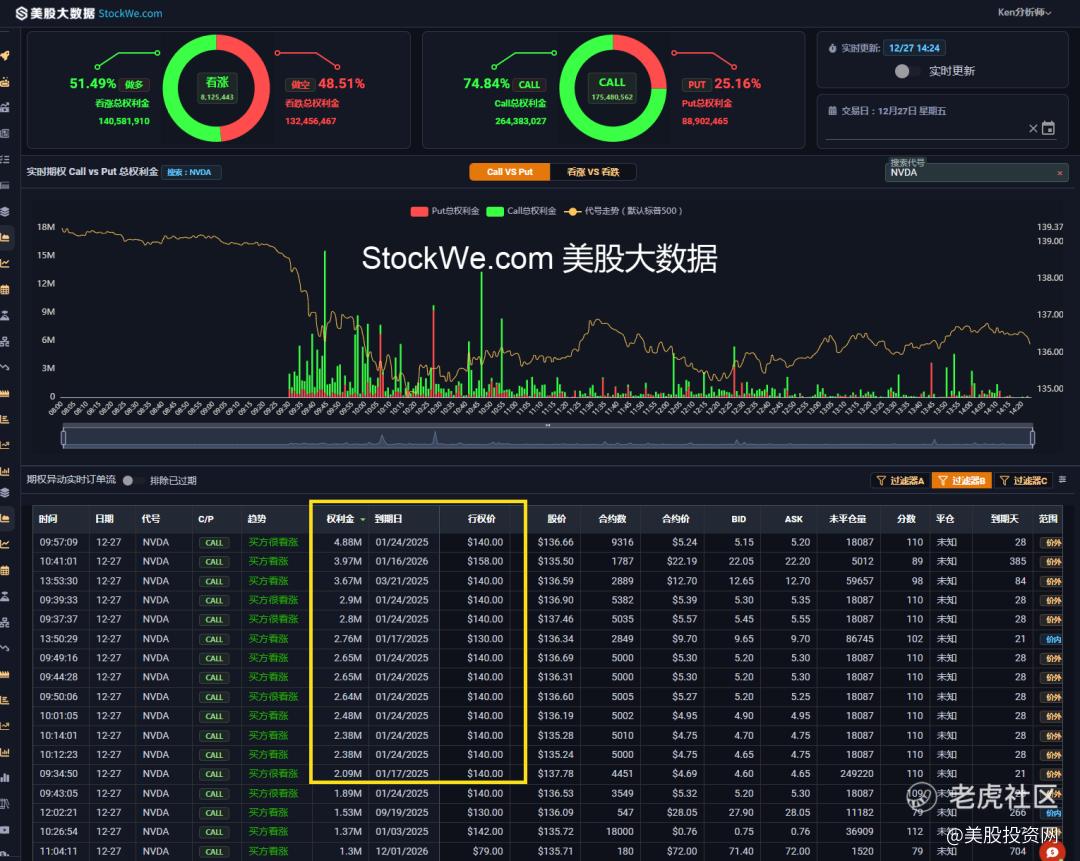This screenshot has width=1080, height=861.
Task: Sort by the 代号 column header
Action: point(151,519)
